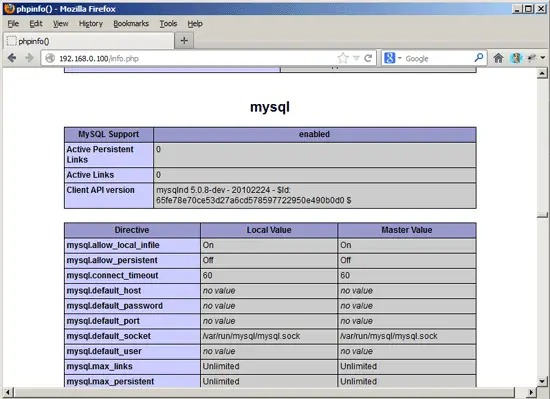
Task: Open the URL history dropdown arrow
Action: pos(356,58)
